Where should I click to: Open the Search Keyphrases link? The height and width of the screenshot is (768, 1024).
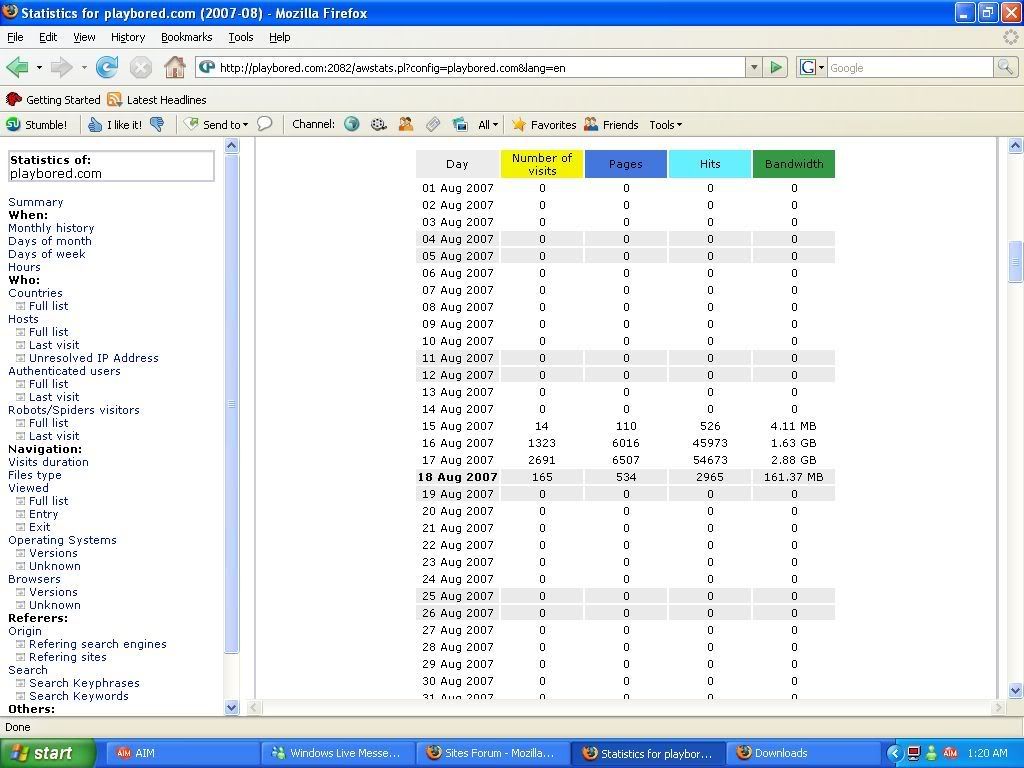84,683
